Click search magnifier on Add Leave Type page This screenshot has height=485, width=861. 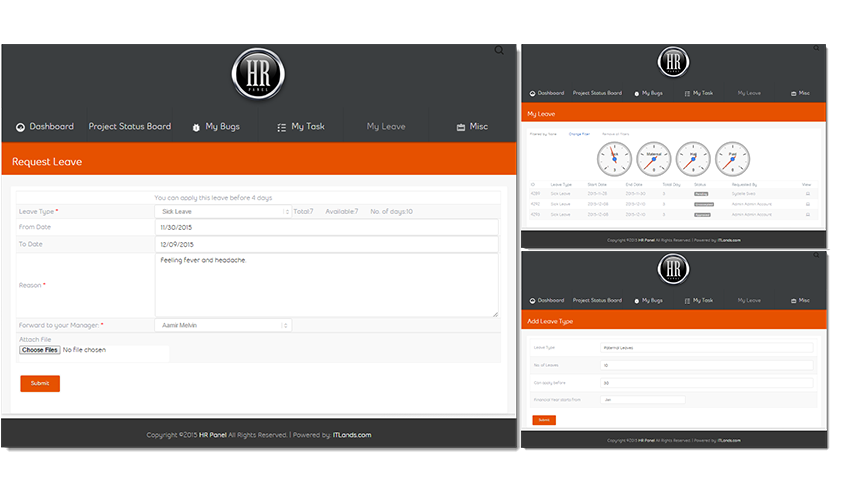pyautogui.click(x=817, y=255)
